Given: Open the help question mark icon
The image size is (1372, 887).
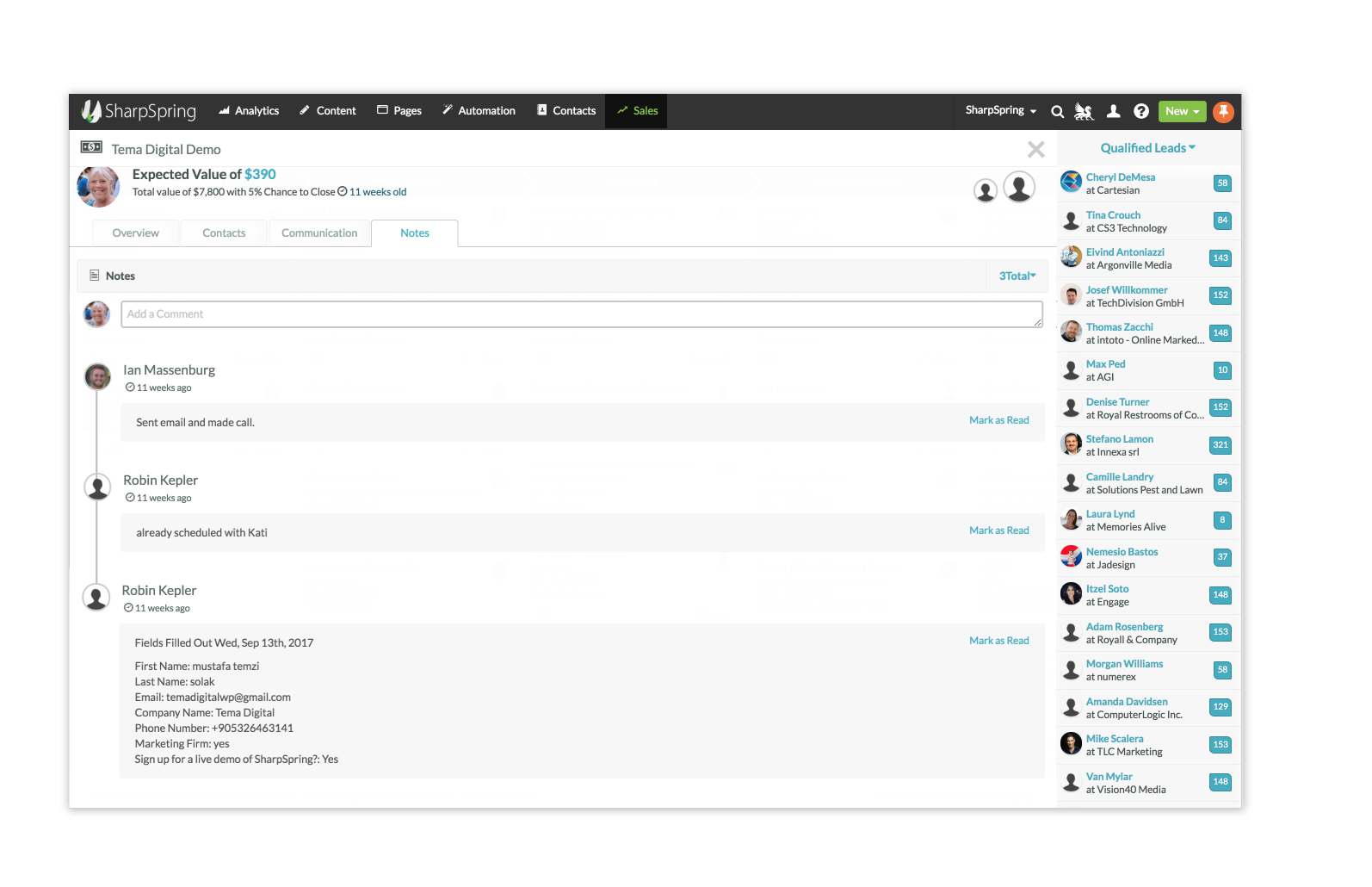Looking at the screenshot, I should coord(1141,111).
